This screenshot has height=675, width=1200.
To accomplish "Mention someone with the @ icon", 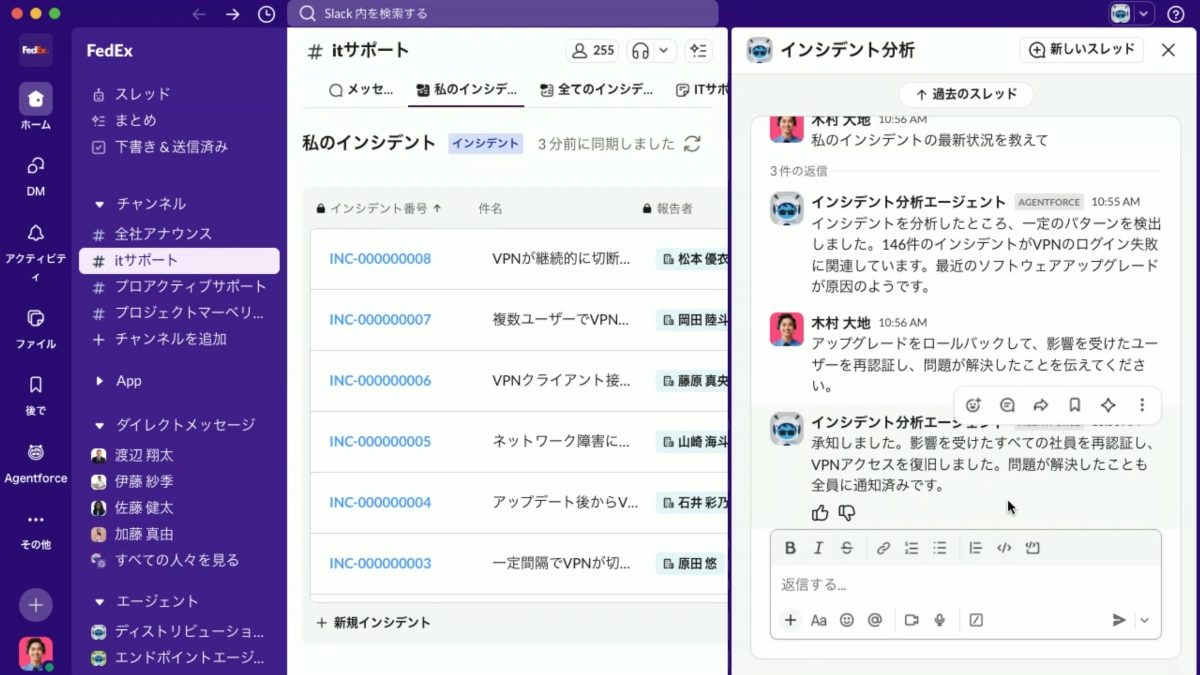I will pos(875,620).
